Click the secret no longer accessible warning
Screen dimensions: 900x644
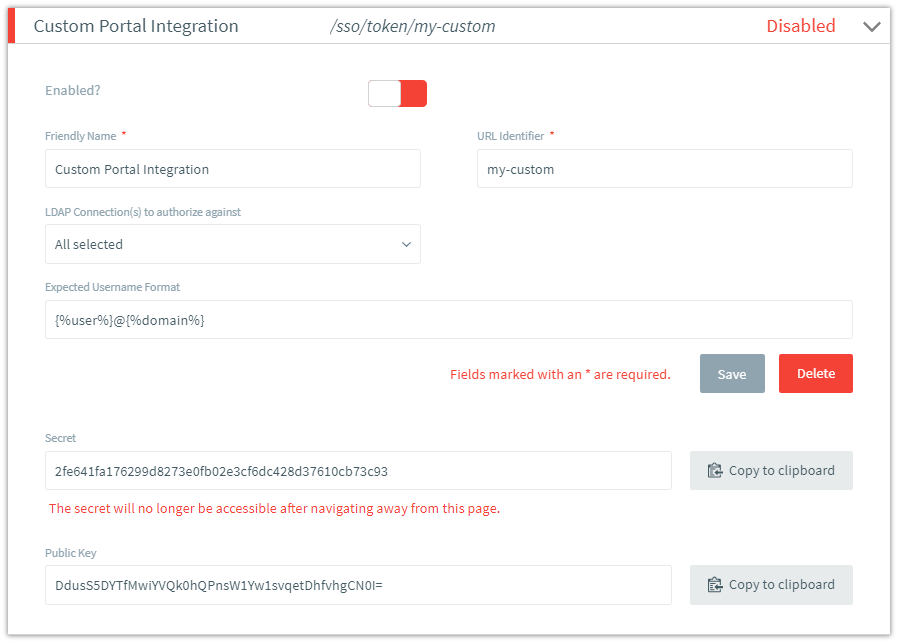(274, 508)
